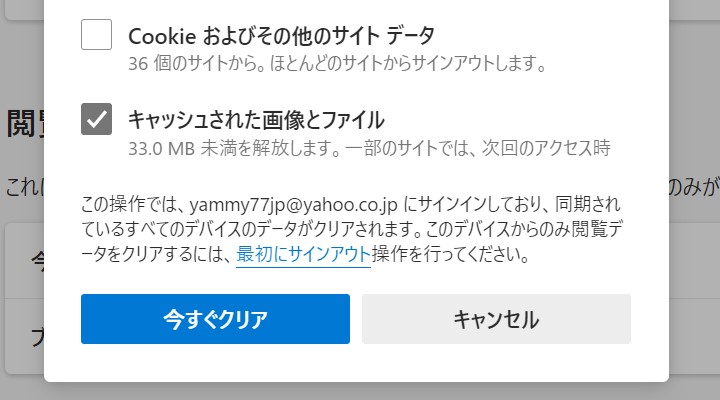Dismiss dialog with the キャンセル button

coord(496,319)
